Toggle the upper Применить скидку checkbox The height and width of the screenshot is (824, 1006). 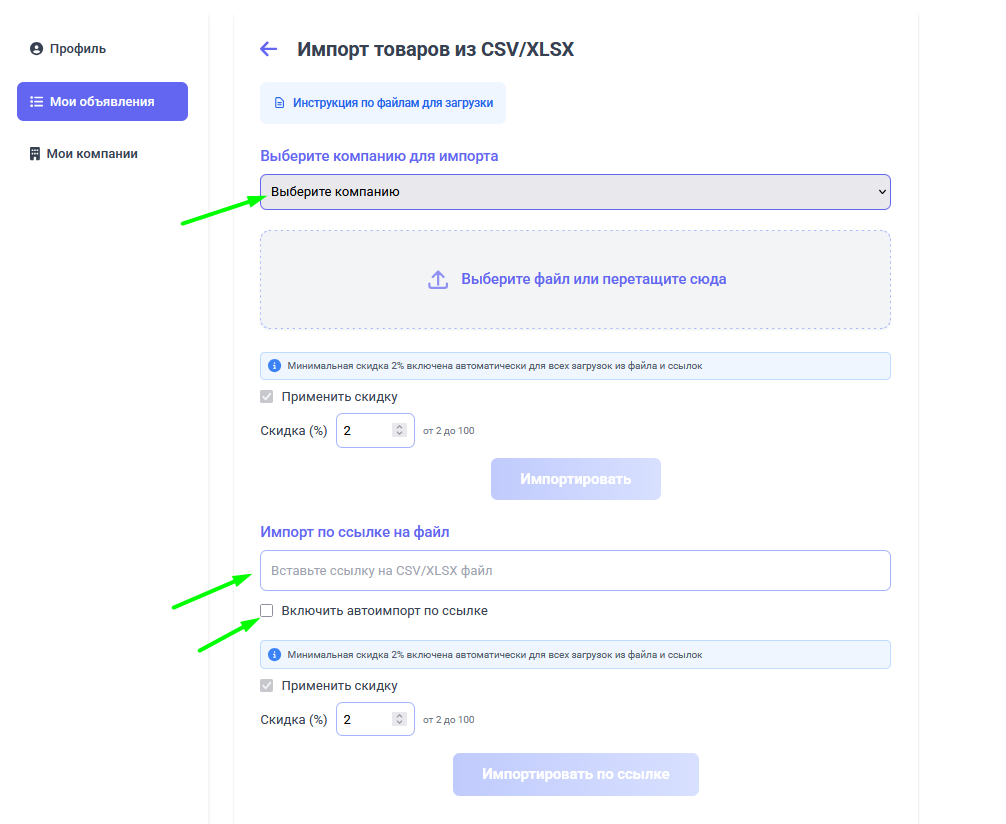point(266,396)
